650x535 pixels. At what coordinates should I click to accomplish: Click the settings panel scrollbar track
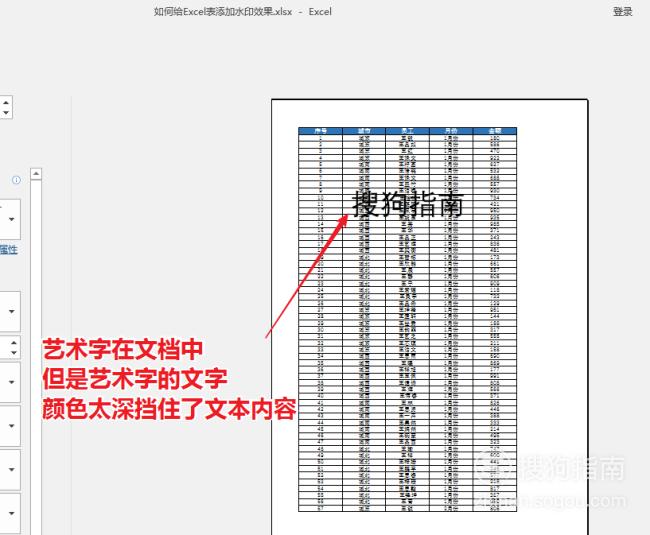[36, 356]
